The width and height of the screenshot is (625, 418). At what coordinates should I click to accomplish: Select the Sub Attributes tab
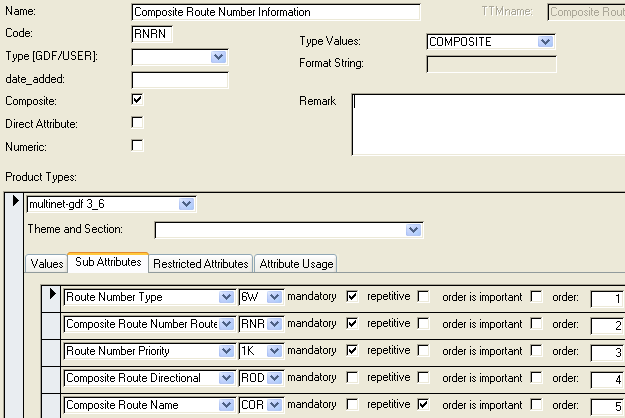(108, 262)
